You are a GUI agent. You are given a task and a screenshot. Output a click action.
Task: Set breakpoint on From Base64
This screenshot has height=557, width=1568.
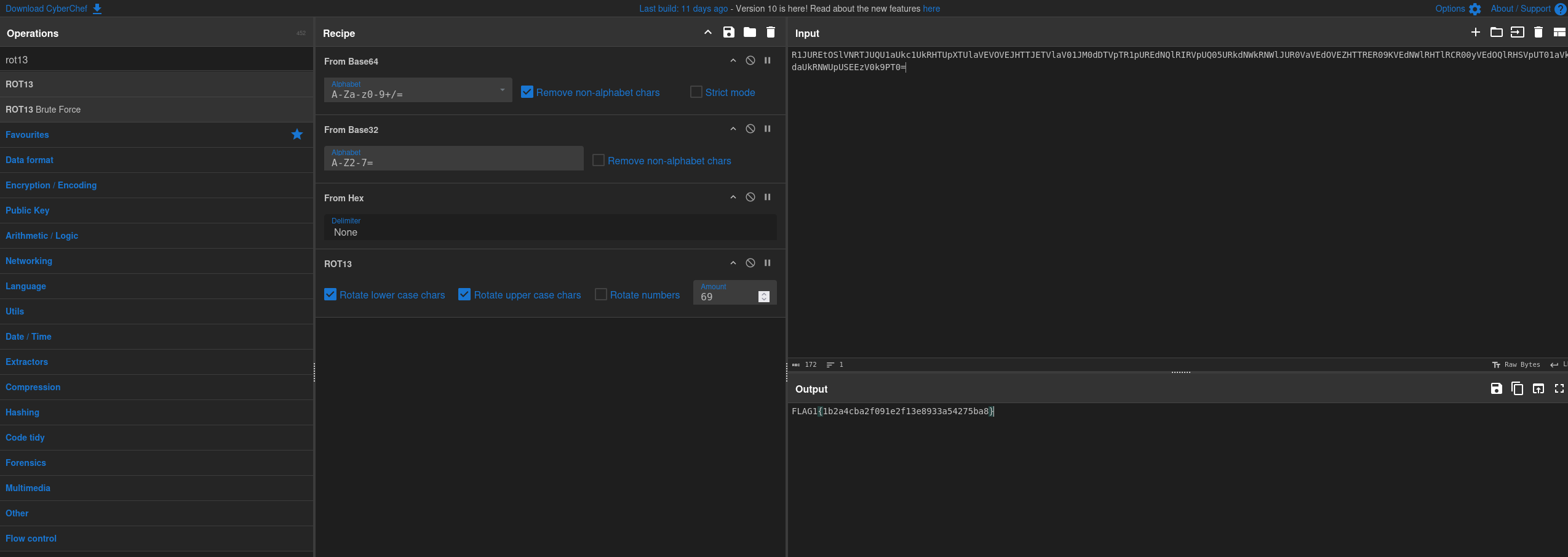768,60
